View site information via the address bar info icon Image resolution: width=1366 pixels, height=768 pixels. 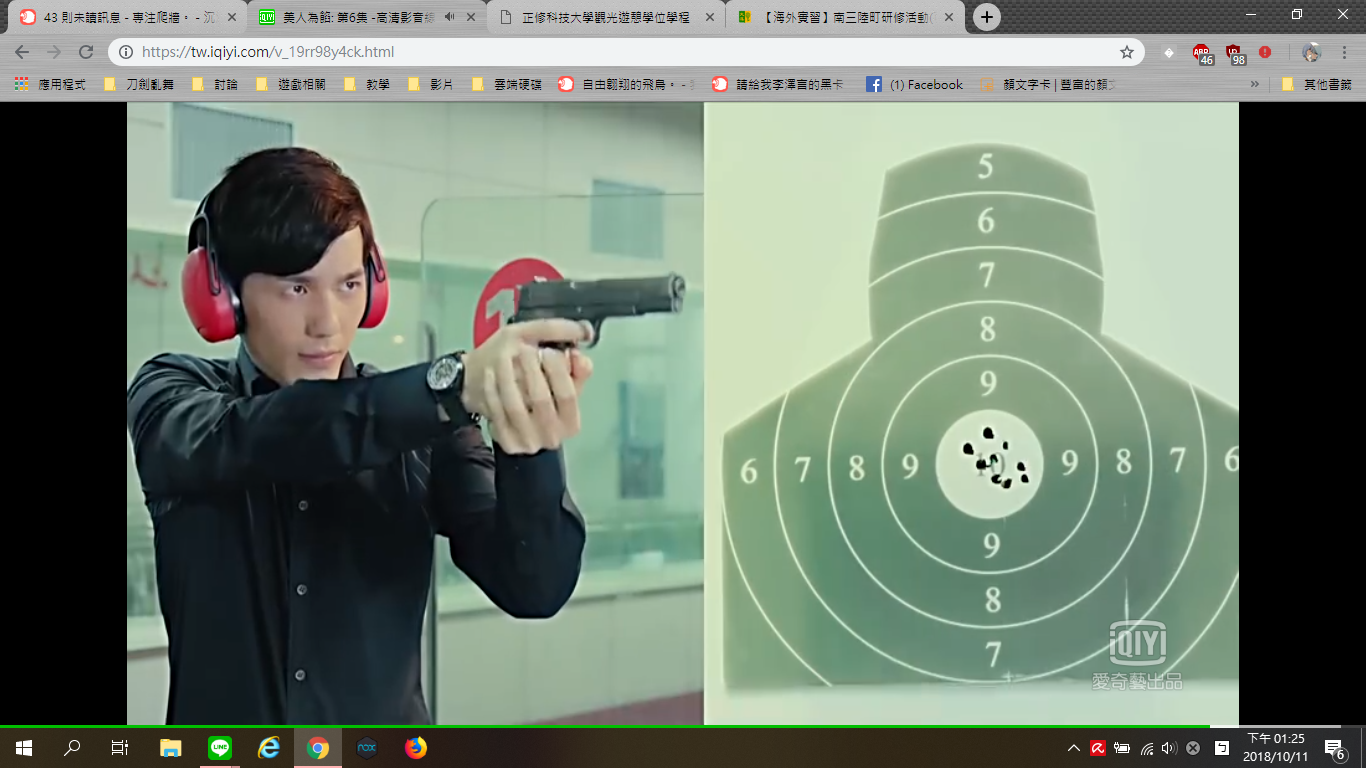(127, 52)
